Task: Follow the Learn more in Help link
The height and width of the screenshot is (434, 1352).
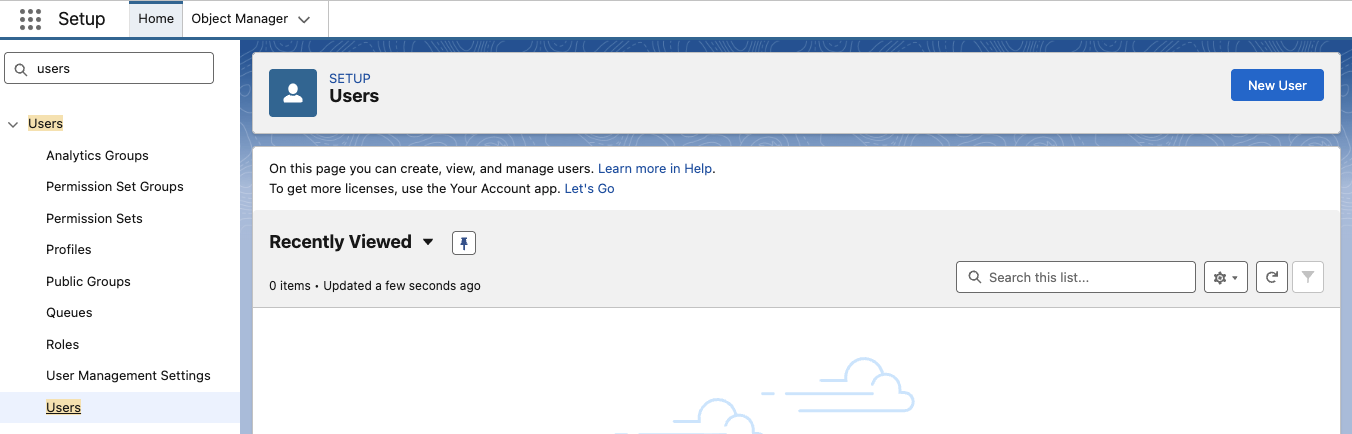Action: pyautogui.click(x=656, y=169)
